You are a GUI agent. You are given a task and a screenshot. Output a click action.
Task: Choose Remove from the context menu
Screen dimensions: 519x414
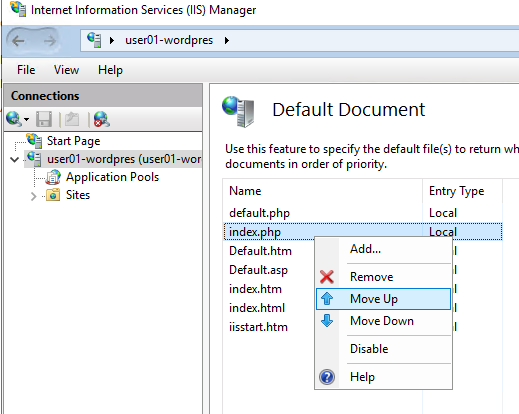[383, 277]
